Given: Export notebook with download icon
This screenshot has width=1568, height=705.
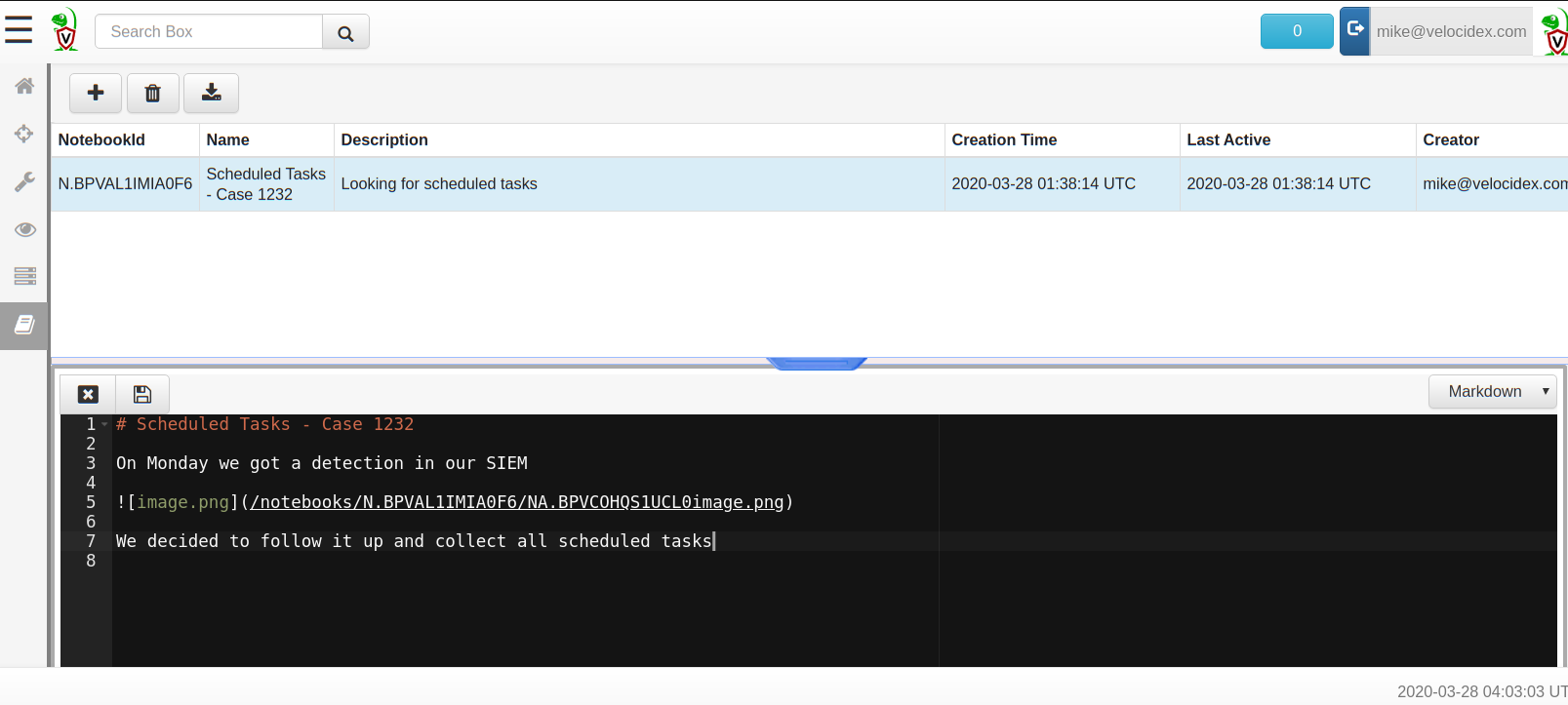Looking at the screenshot, I should [211, 94].
